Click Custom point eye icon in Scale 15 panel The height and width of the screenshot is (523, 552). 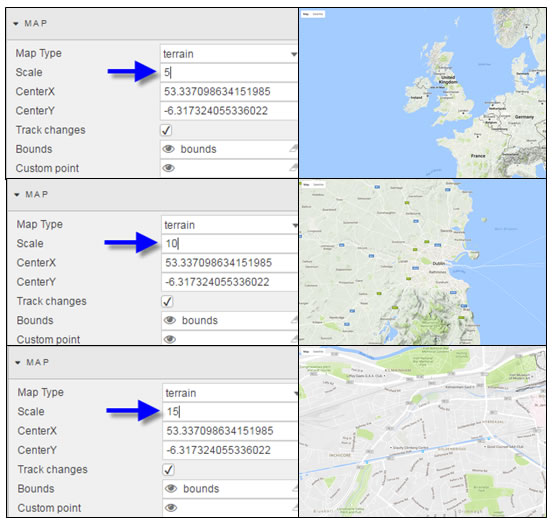tap(171, 508)
